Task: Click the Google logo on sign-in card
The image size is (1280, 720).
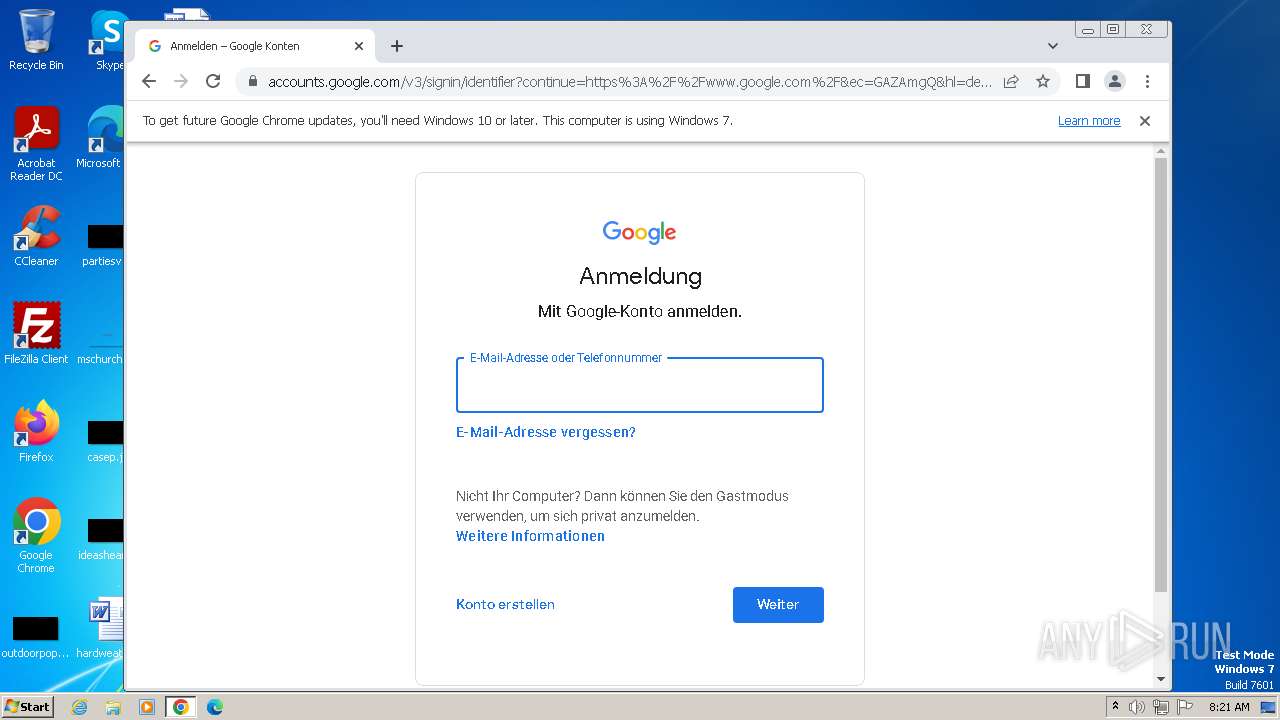Action: point(640,233)
